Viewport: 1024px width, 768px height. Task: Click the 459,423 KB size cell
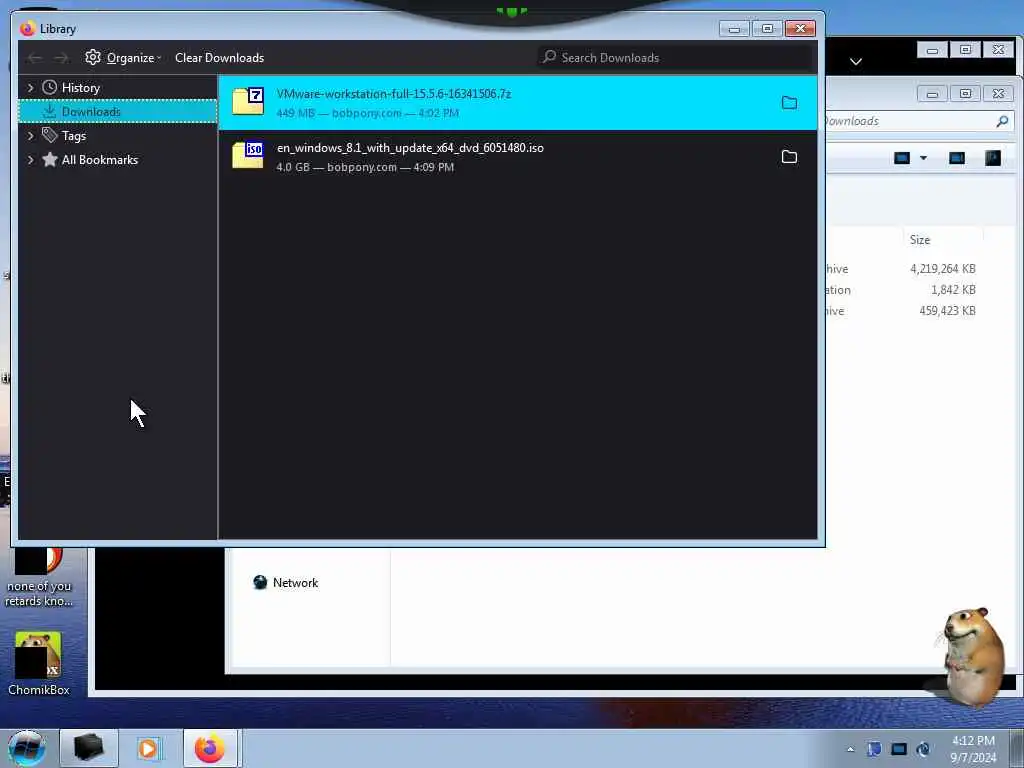(947, 311)
